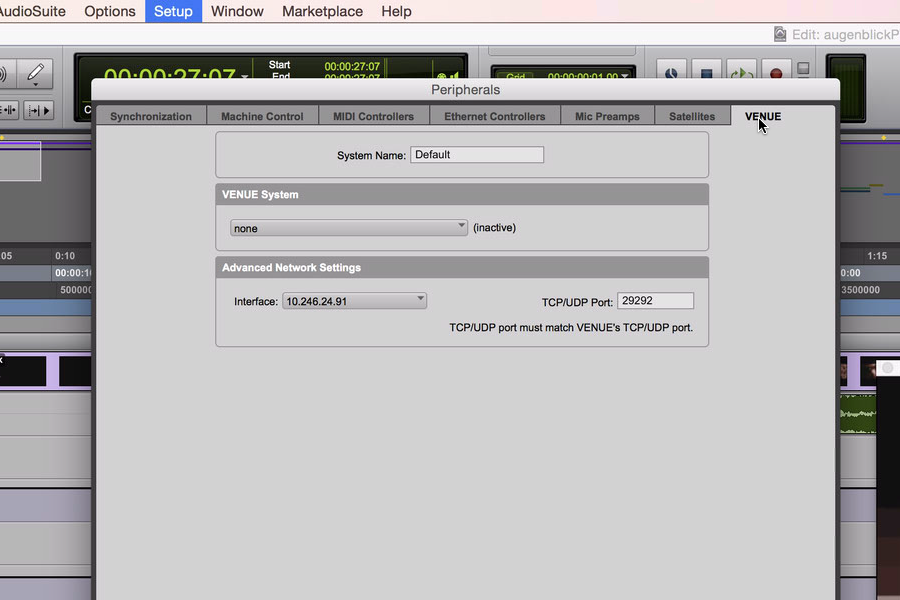Go to the MIDI Controllers tab

point(373,117)
